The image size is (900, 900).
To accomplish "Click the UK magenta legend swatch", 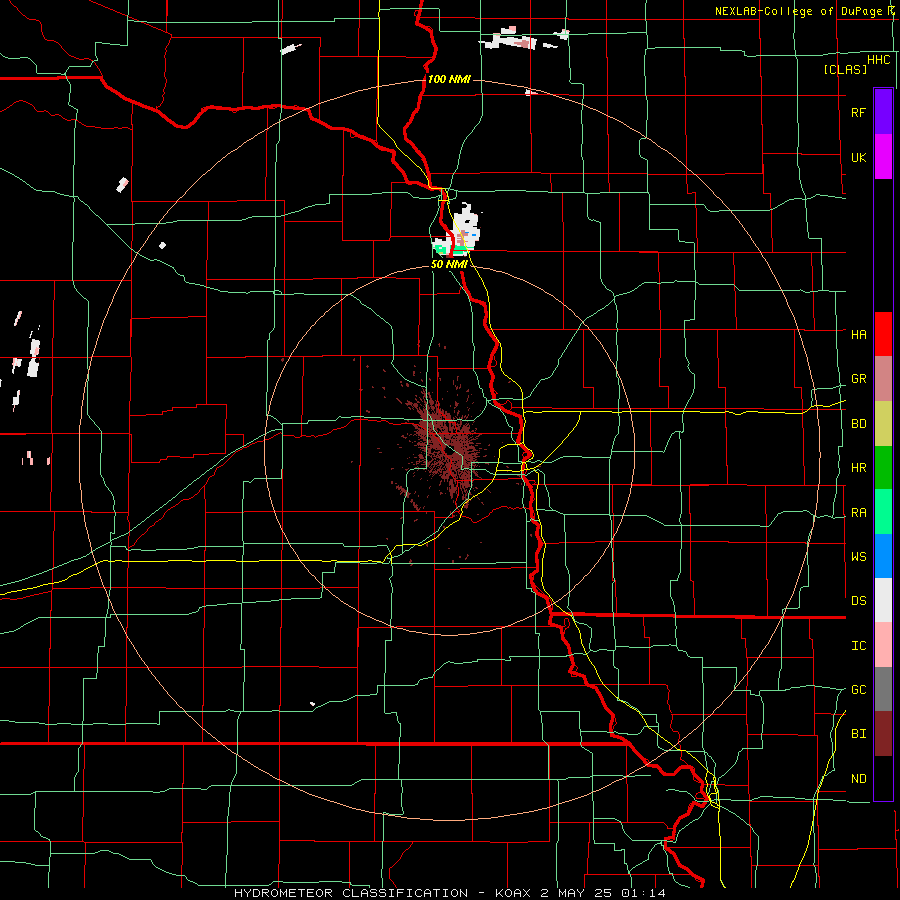I will tap(883, 157).
